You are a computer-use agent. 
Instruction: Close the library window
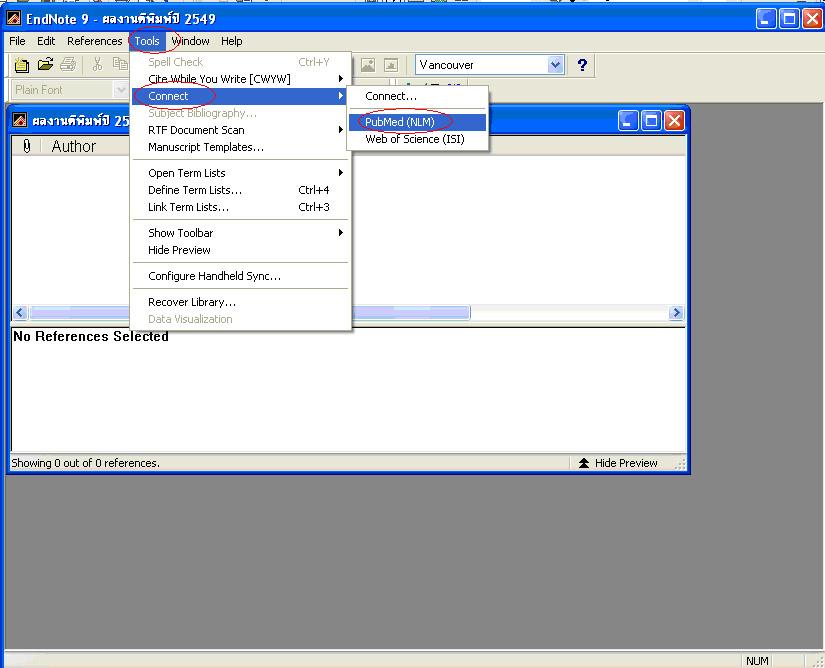point(674,120)
